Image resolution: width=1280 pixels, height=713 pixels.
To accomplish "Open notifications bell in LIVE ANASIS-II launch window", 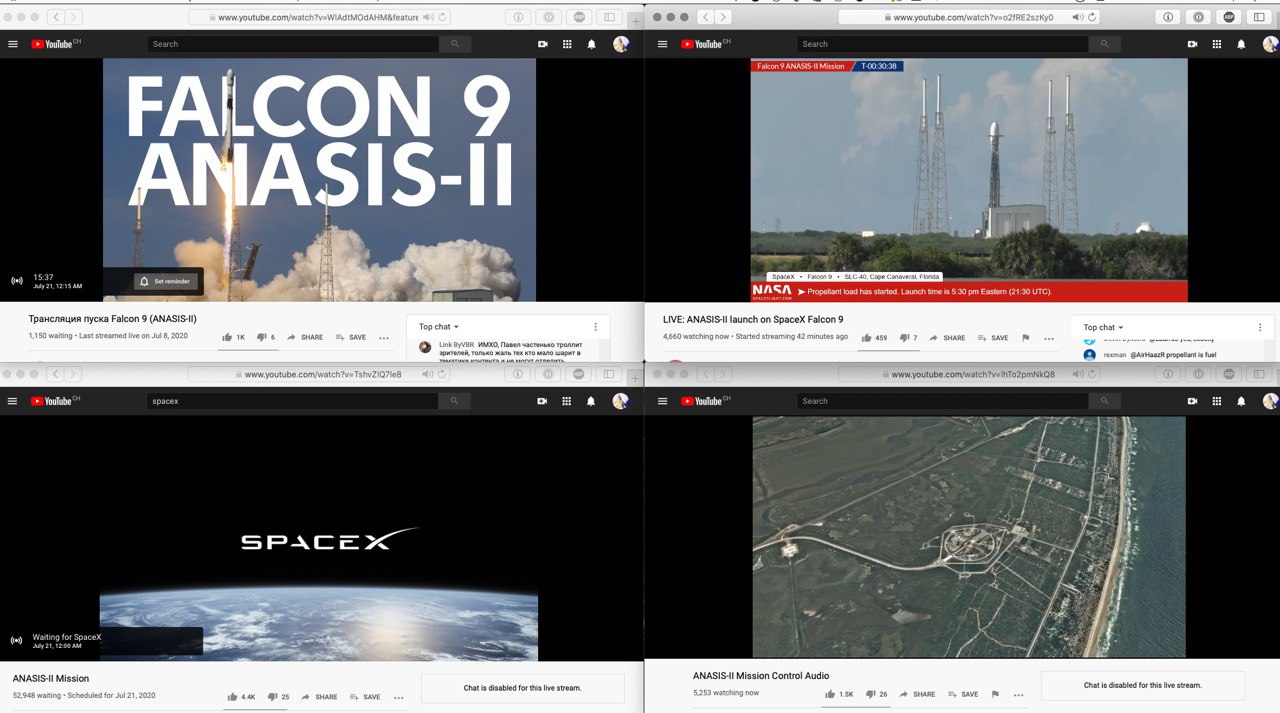I will [x=1241, y=44].
